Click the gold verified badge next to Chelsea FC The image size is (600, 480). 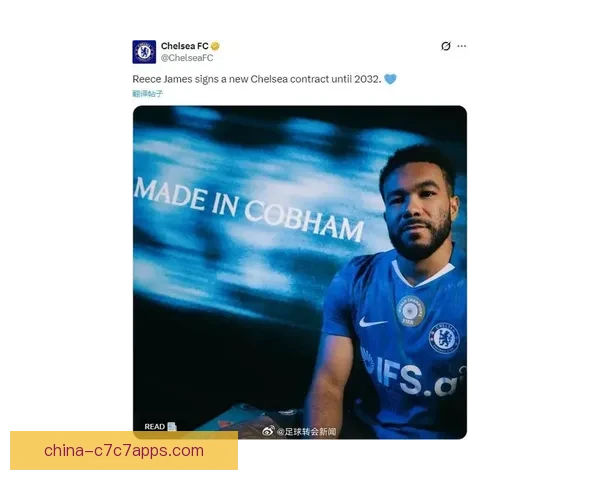pyautogui.click(x=215, y=46)
